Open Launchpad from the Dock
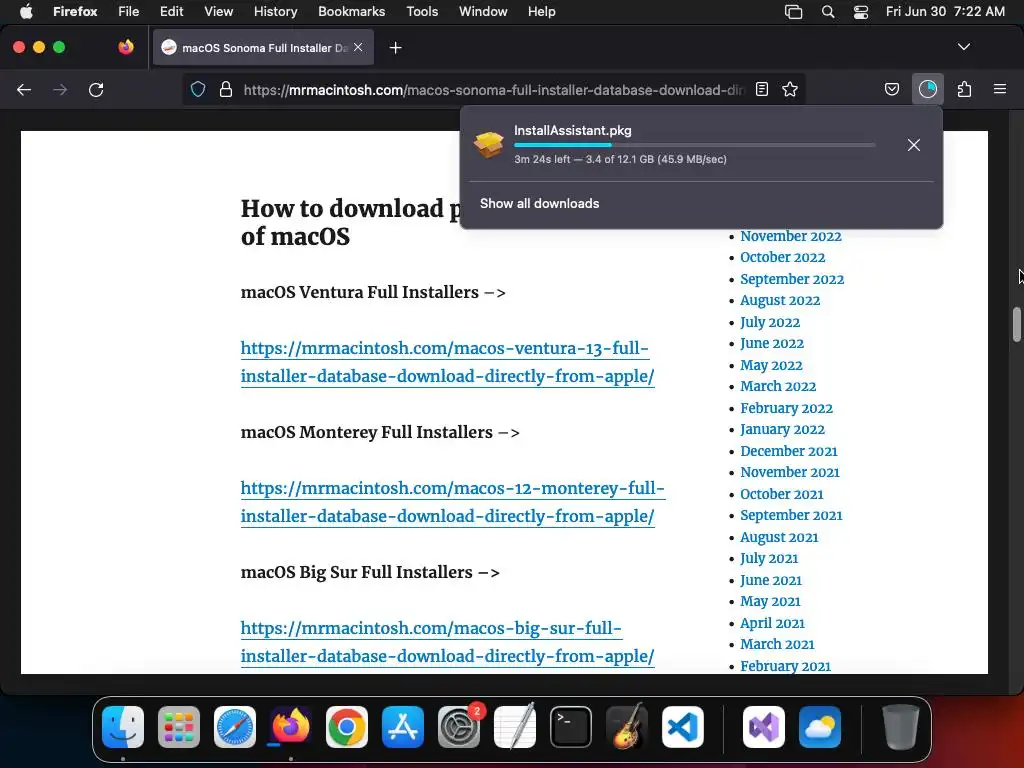This screenshot has width=1024, height=768. point(179,727)
